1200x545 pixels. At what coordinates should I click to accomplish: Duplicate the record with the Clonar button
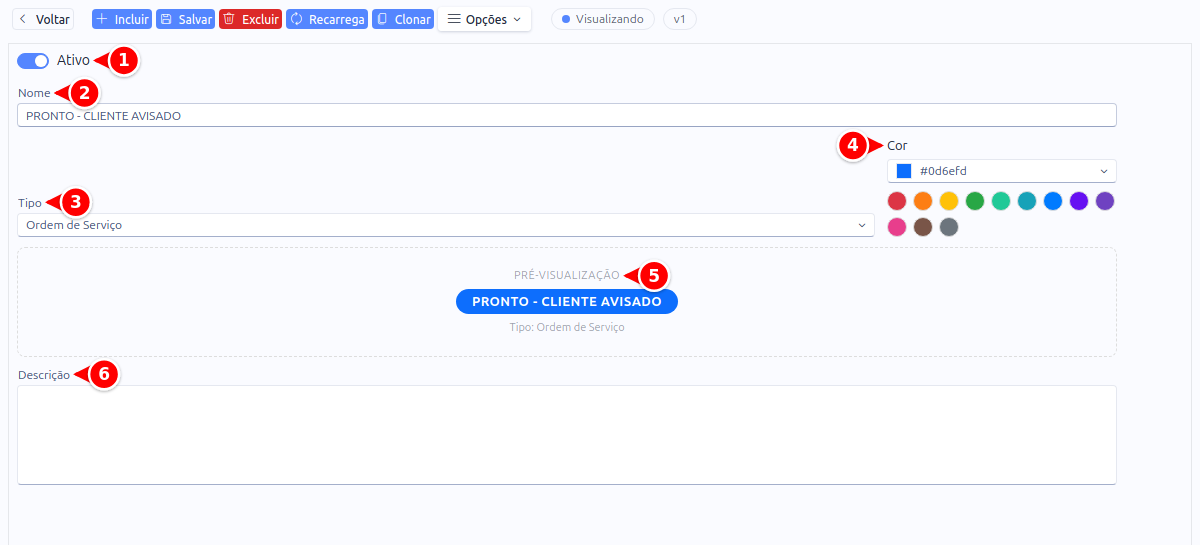pyautogui.click(x=403, y=19)
